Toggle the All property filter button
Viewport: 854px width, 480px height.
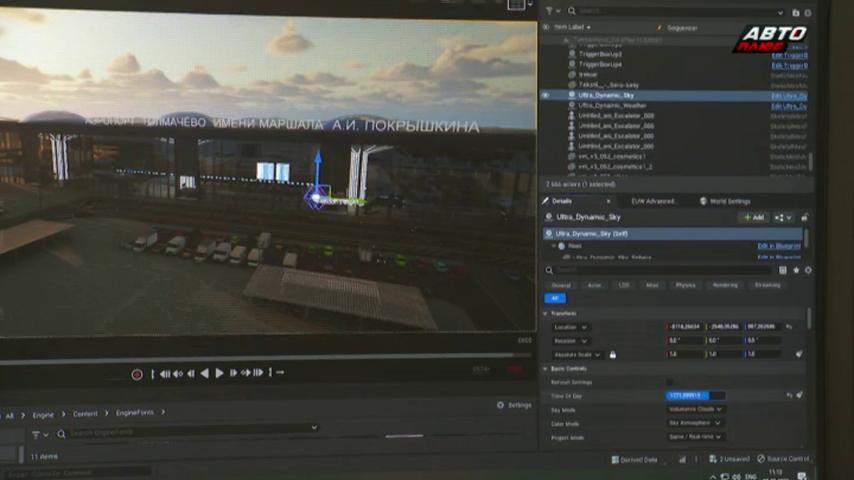(x=555, y=298)
